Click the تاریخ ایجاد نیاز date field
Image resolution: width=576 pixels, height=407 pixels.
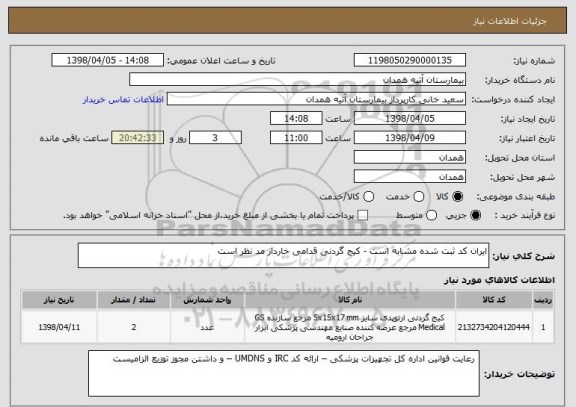410,119
